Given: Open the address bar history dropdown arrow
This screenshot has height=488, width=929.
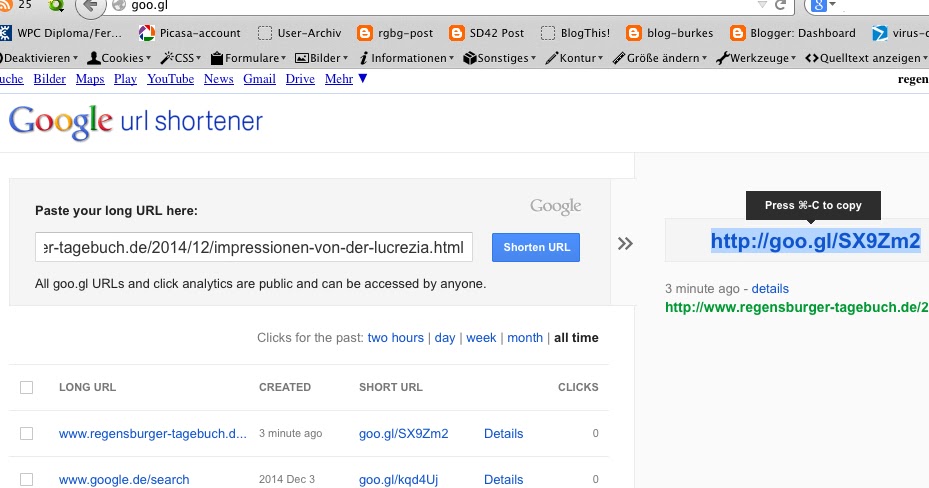Looking at the screenshot, I should click(x=762, y=5).
